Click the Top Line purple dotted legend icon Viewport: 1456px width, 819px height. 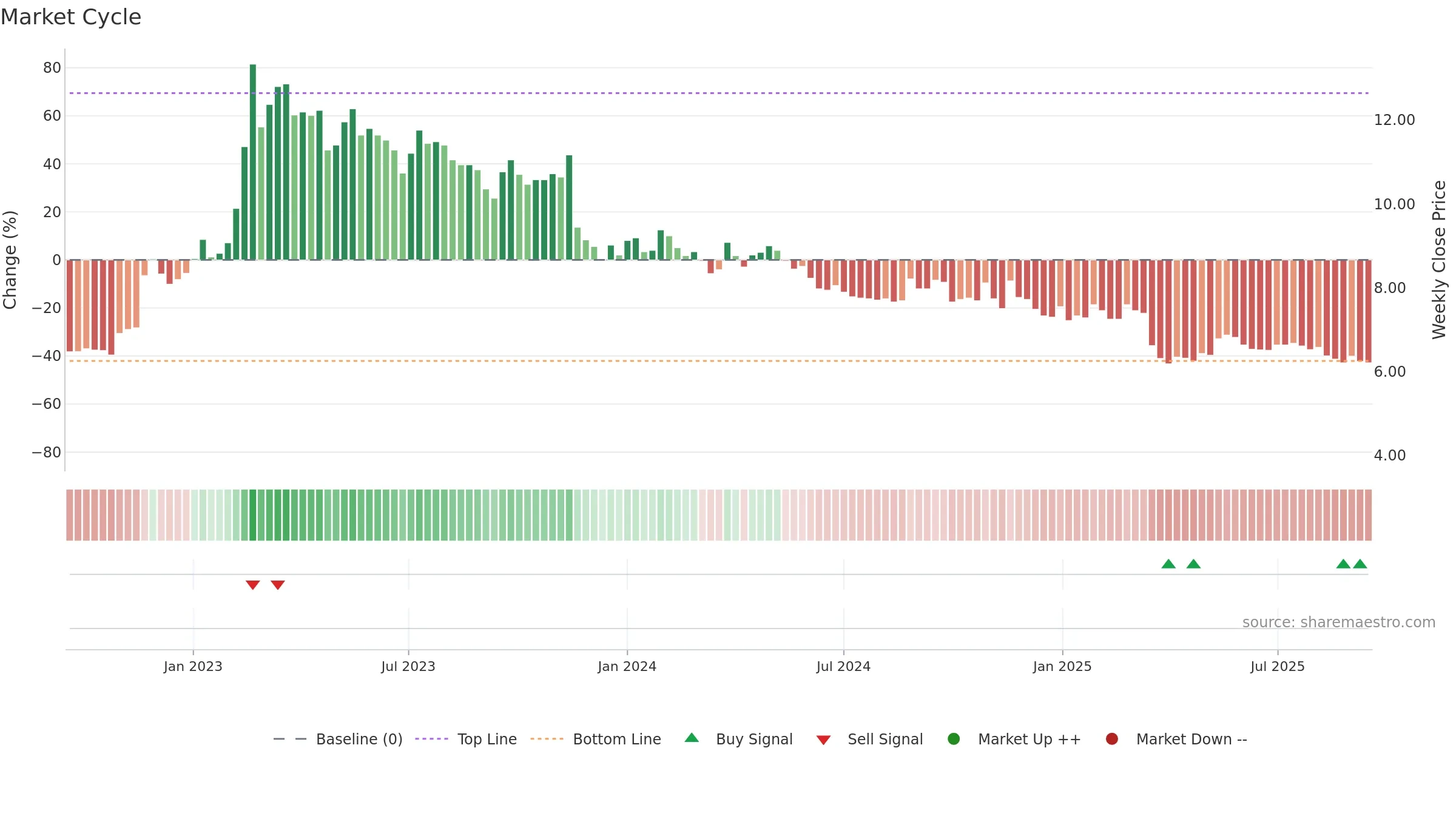[x=431, y=739]
